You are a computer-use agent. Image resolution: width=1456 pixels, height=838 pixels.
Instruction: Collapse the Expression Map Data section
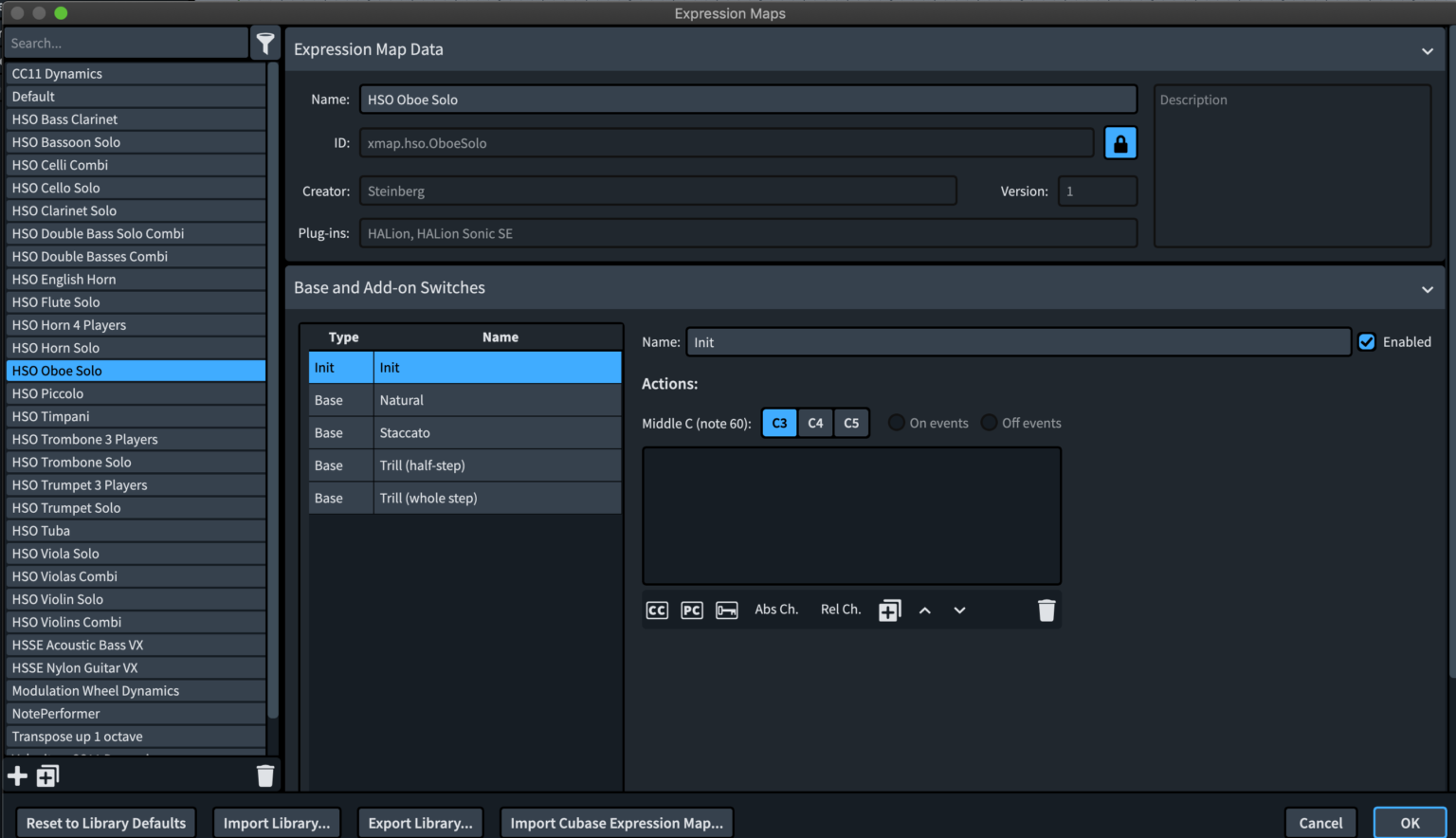click(1427, 51)
